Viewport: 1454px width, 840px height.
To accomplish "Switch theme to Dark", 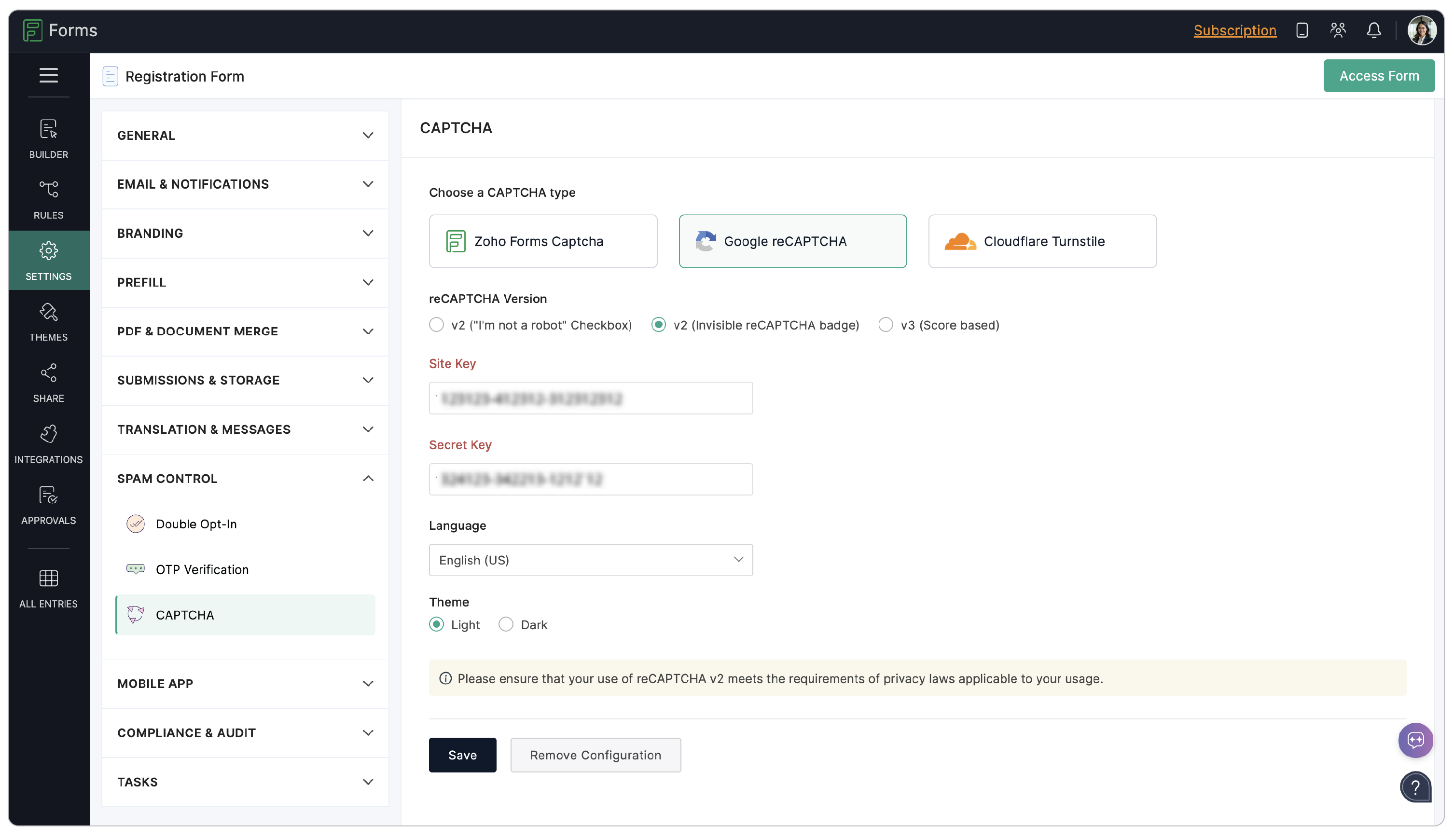I will click(506, 624).
